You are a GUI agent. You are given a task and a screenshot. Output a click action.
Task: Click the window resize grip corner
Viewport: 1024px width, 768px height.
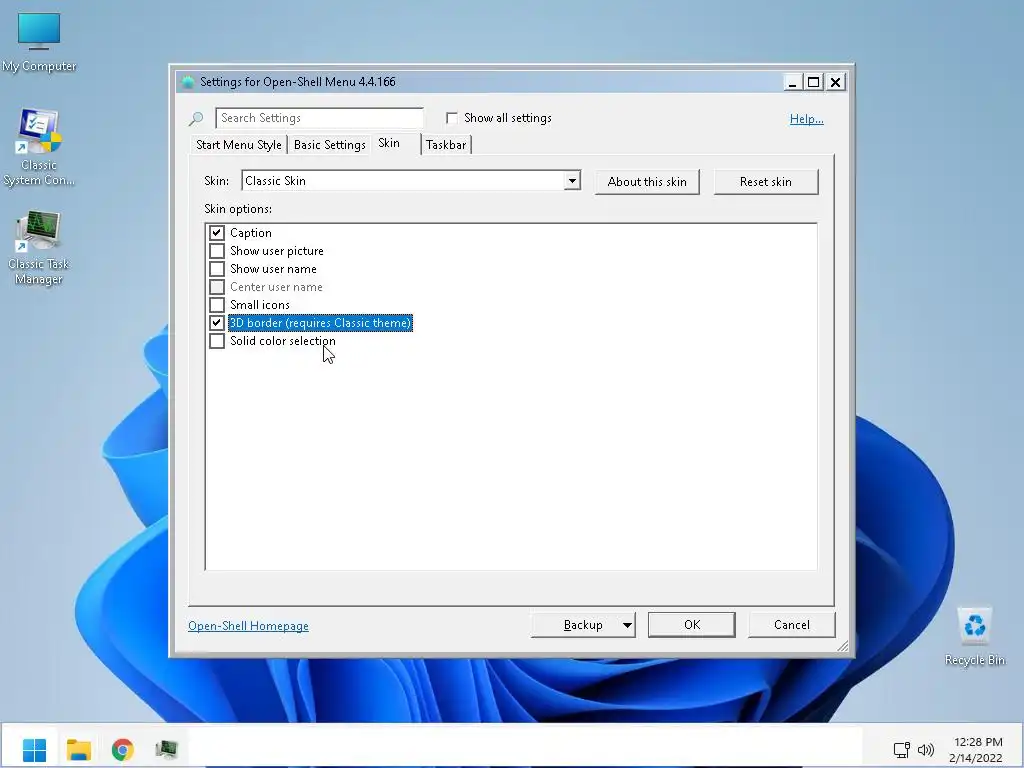click(x=842, y=647)
